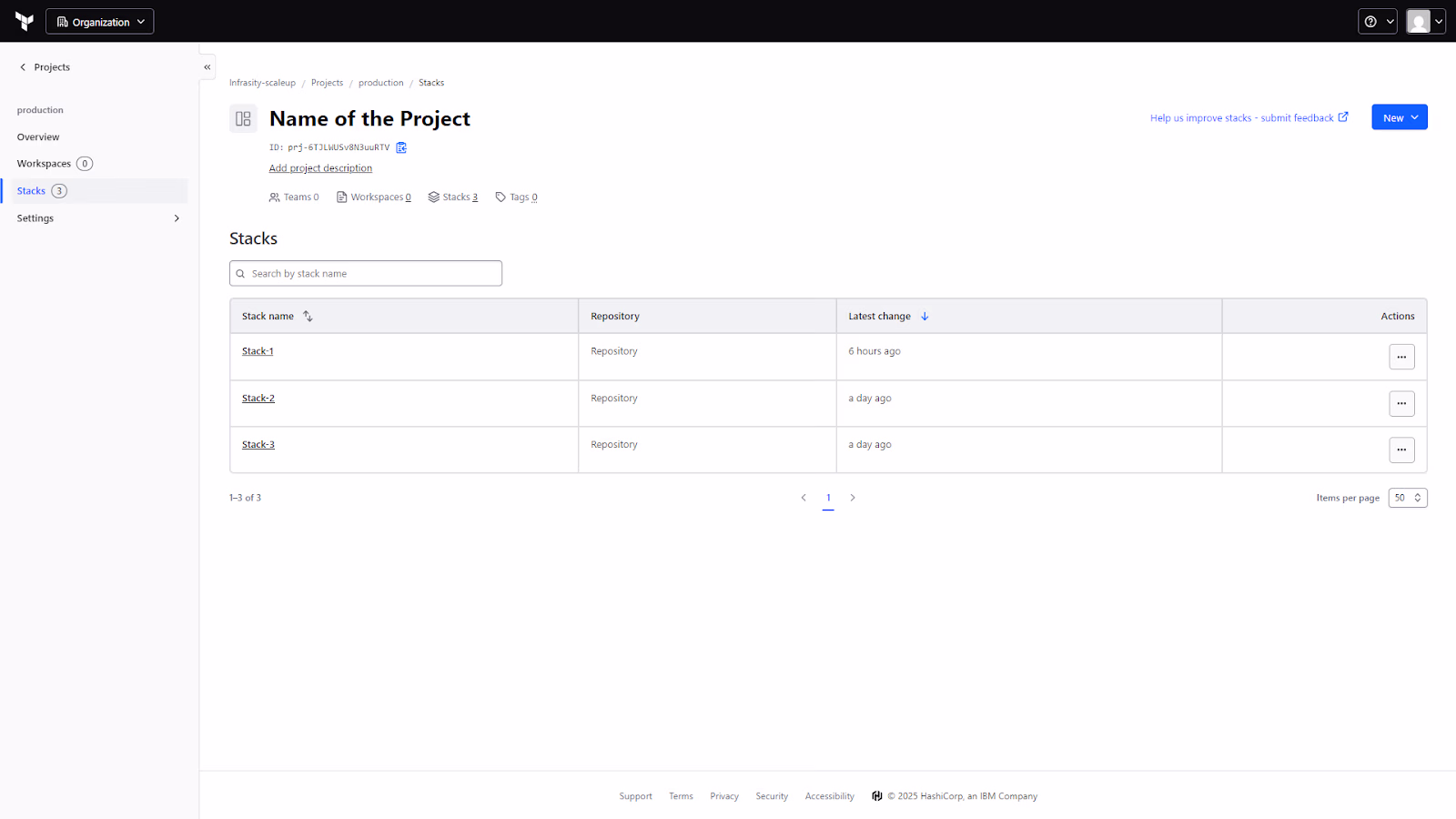Image resolution: width=1456 pixels, height=819 pixels.
Task: Open Stack-3 link
Action: [258, 445]
